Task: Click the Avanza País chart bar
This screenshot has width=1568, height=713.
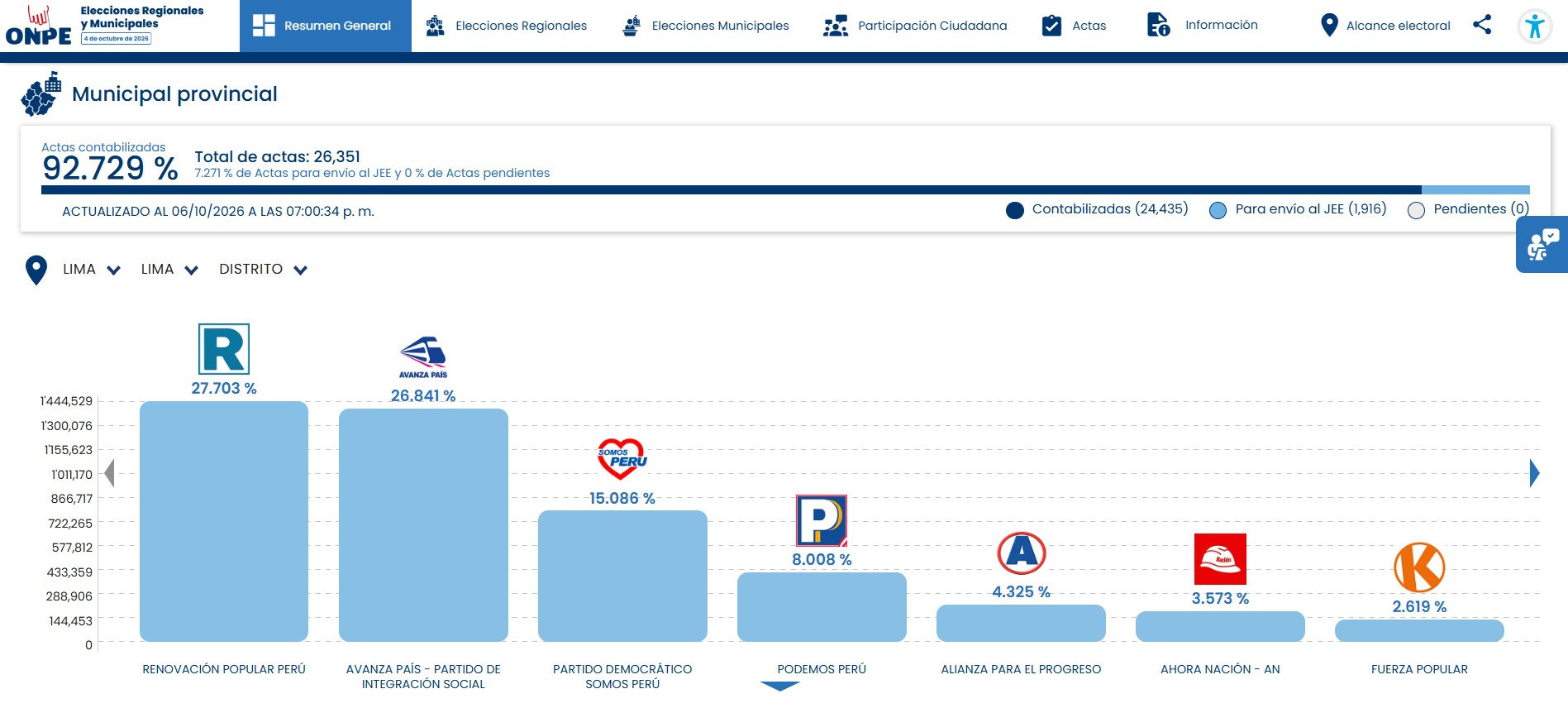Action: pos(423,525)
